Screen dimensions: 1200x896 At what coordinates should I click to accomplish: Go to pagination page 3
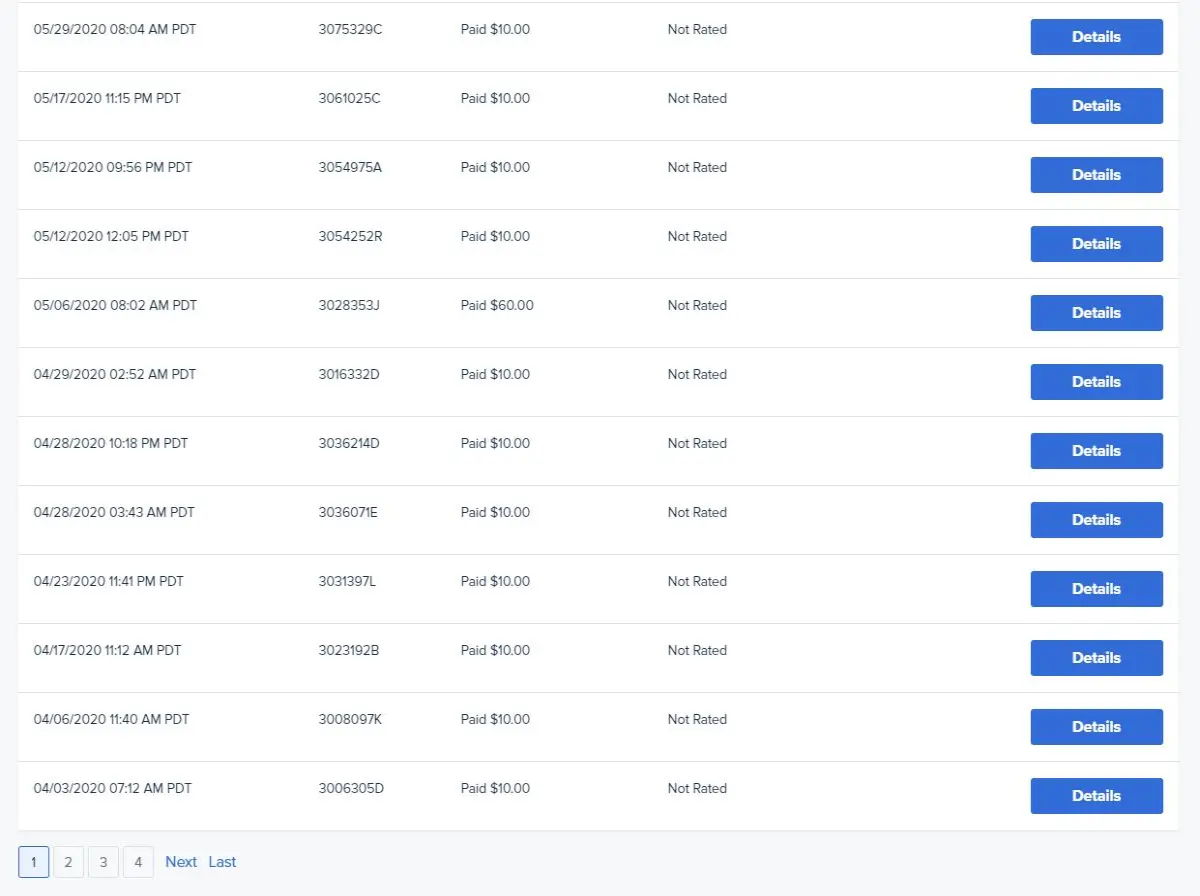click(103, 862)
